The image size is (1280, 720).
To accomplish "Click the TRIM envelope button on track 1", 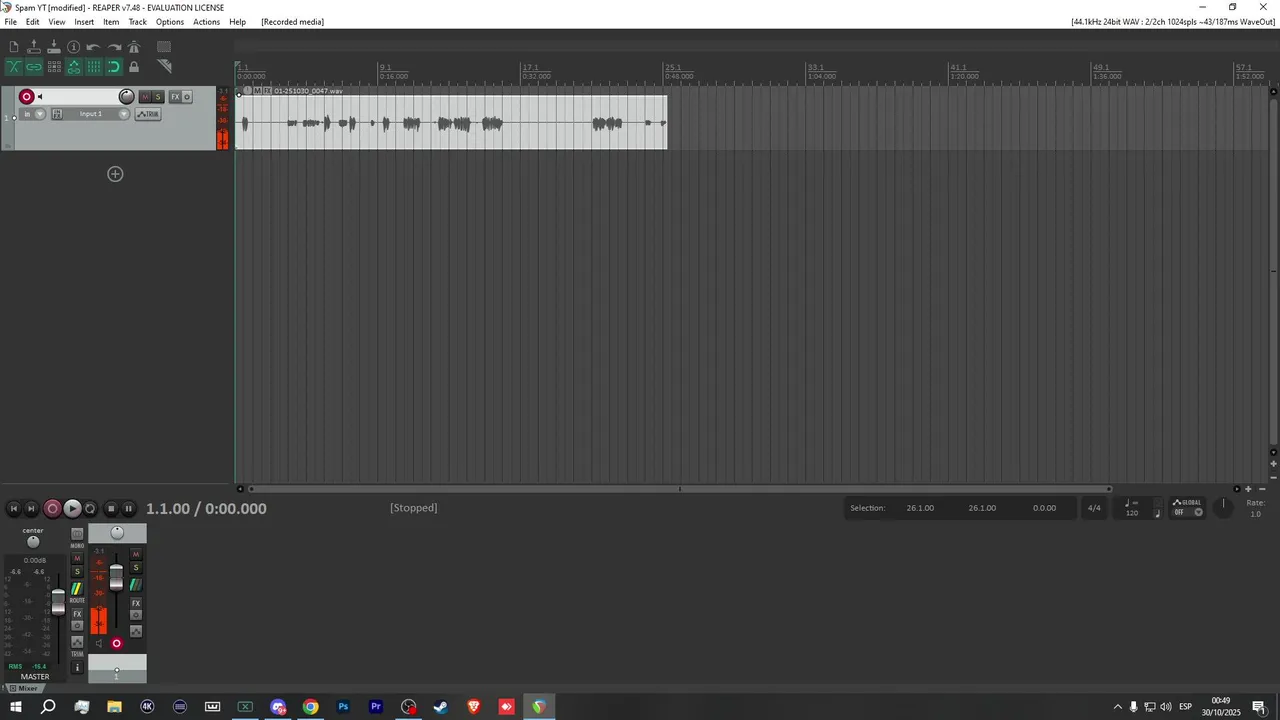I will [148, 114].
